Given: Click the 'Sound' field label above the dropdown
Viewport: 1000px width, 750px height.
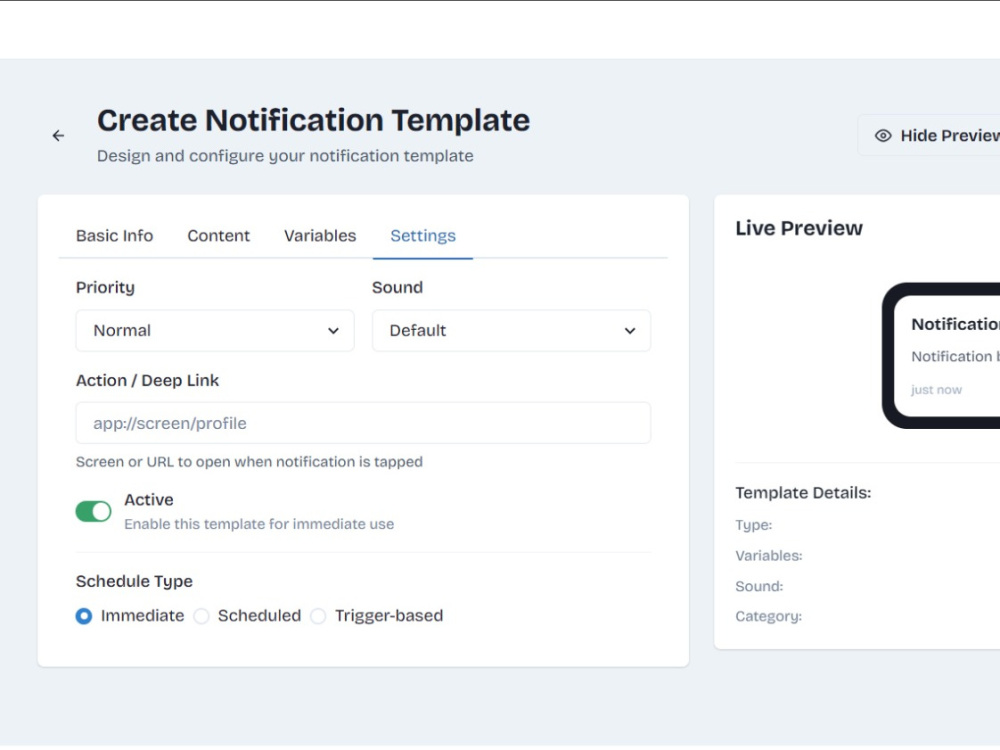Looking at the screenshot, I should [x=397, y=288].
